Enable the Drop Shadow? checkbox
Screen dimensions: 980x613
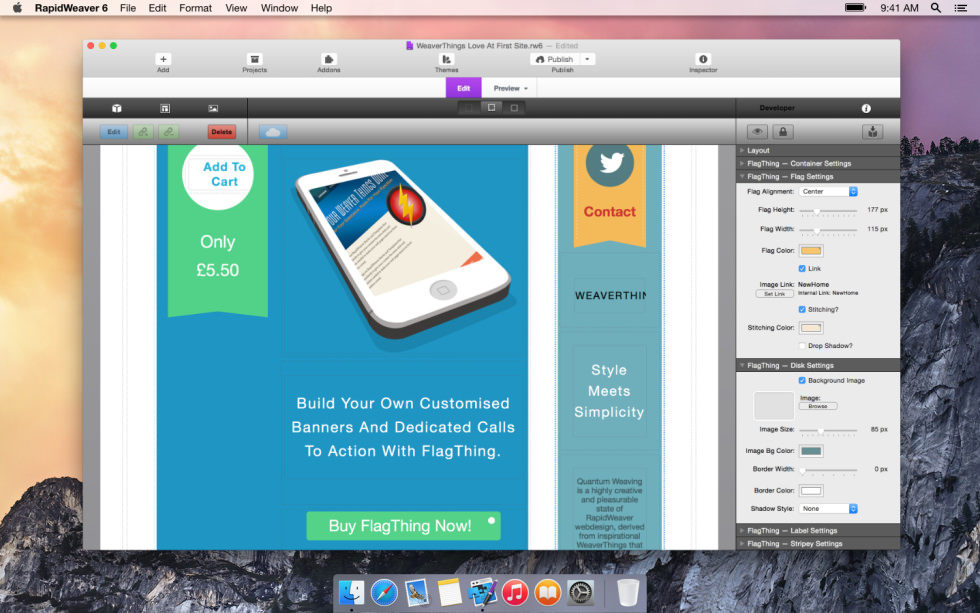802,346
